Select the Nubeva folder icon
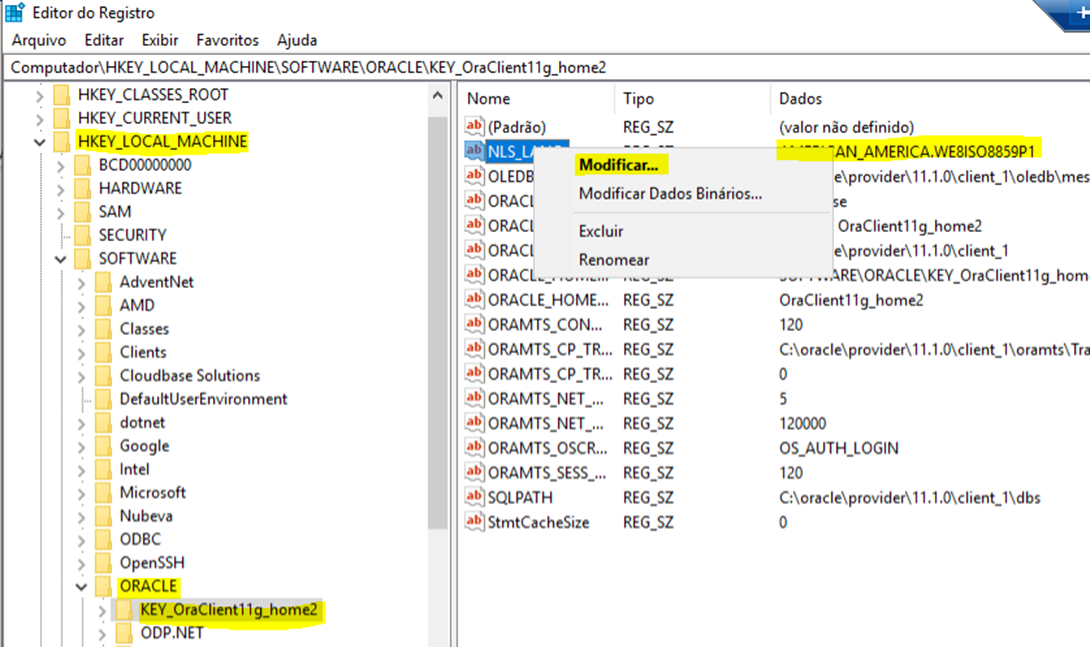Viewport: 1090px width, 647px height. pyautogui.click(x=103, y=516)
